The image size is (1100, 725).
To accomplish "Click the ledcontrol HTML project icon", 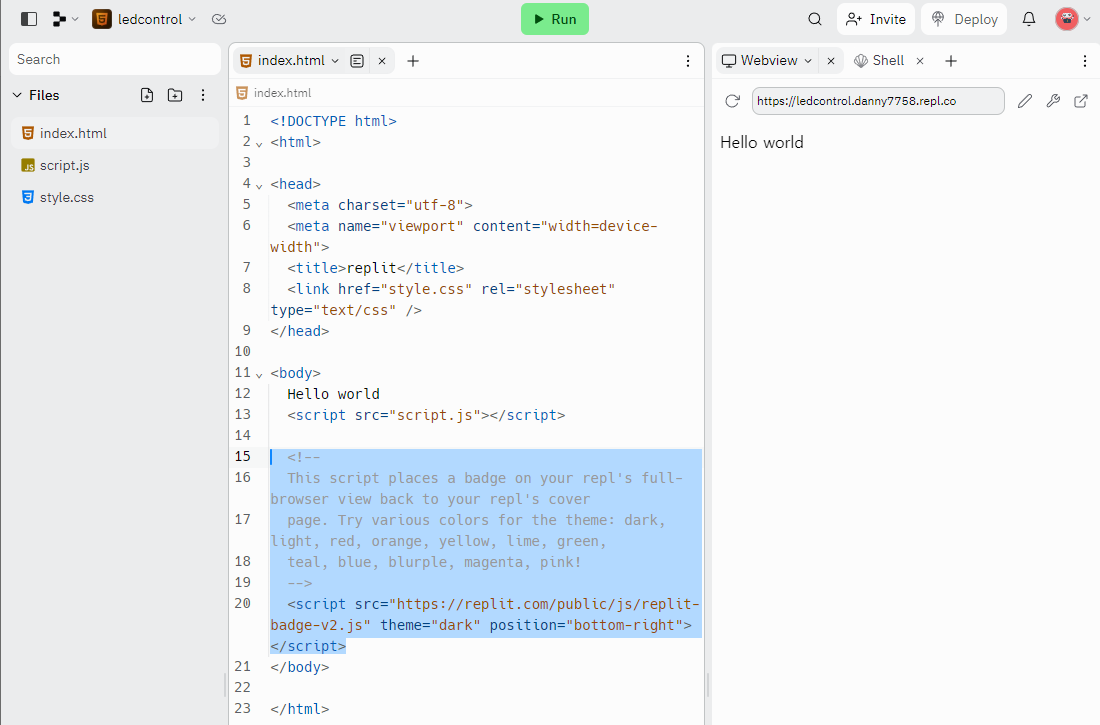I will [102, 19].
